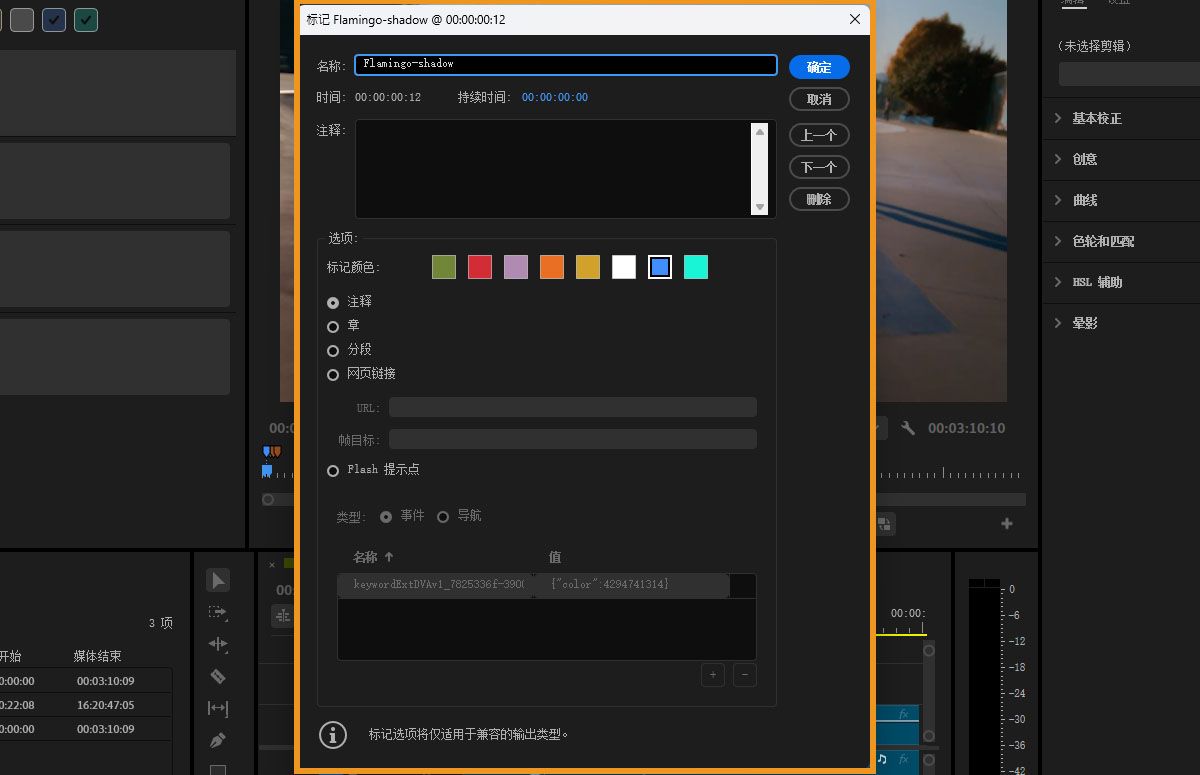The height and width of the screenshot is (775, 1200).
Task: Select the Pen tool
Action: point(218,740)
